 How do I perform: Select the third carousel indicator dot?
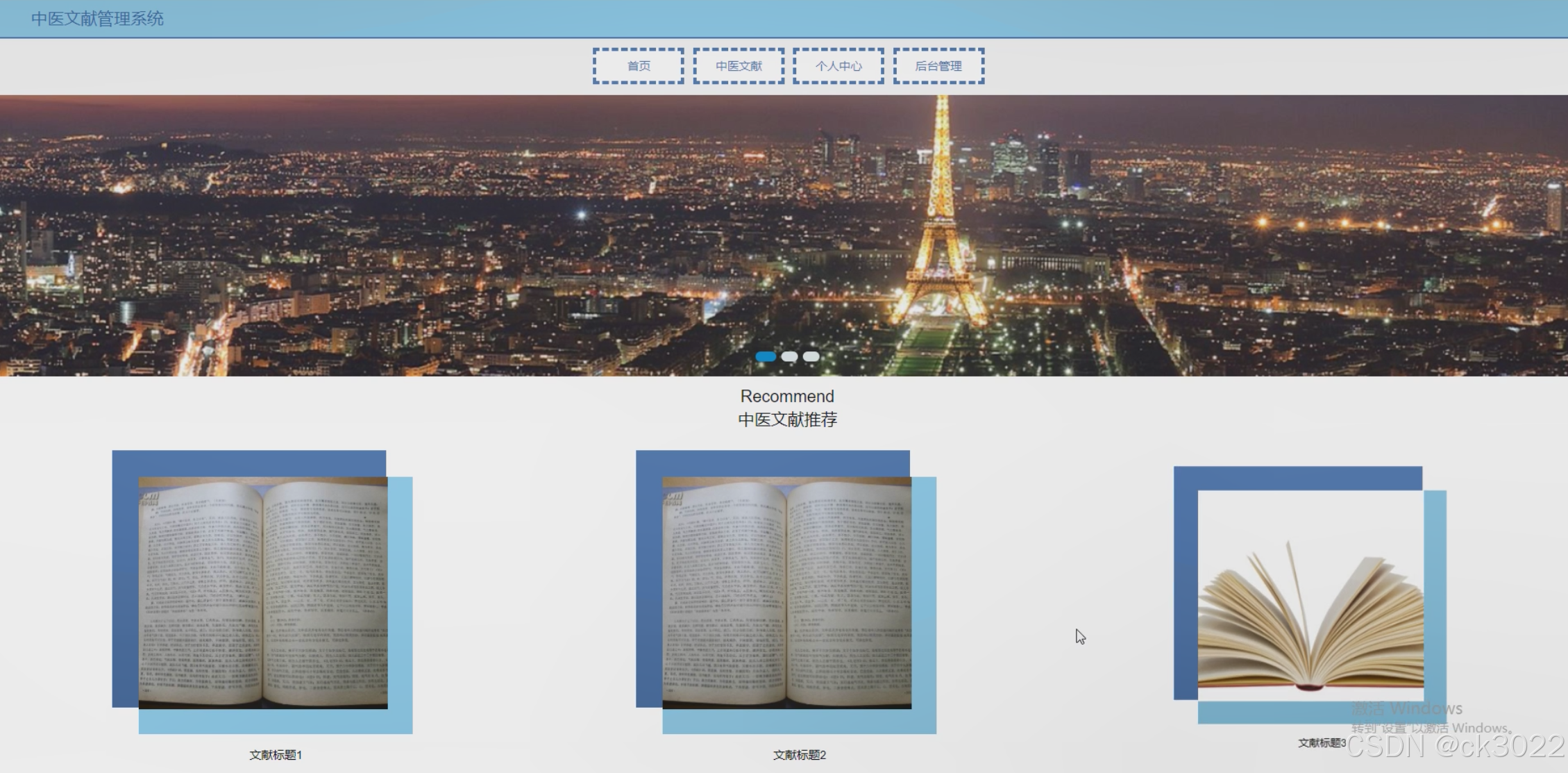(x=811, y=356)
